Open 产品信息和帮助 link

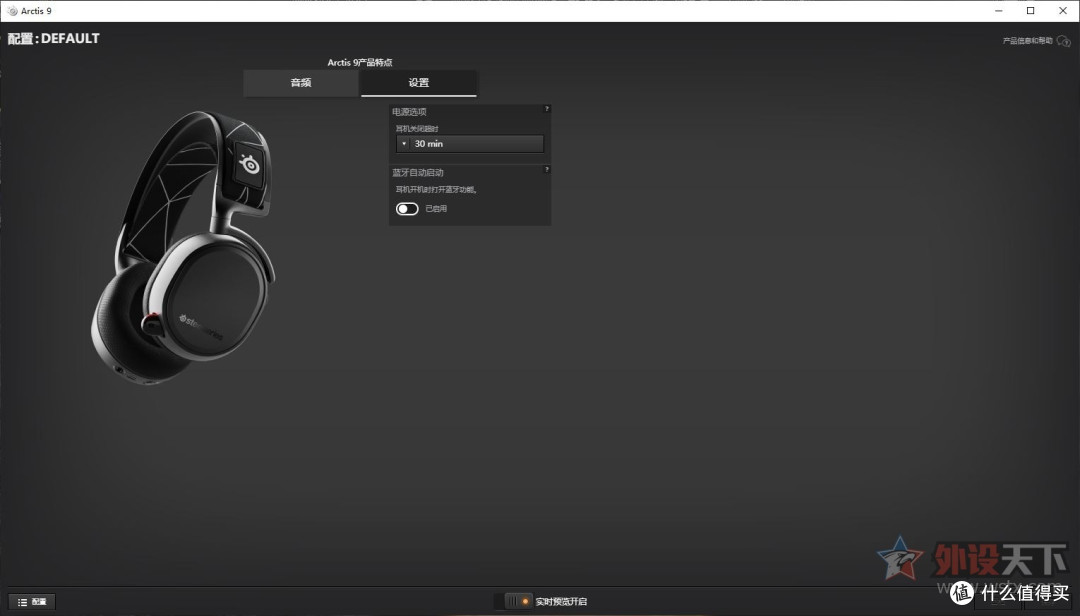click(x=1027, y=41)
